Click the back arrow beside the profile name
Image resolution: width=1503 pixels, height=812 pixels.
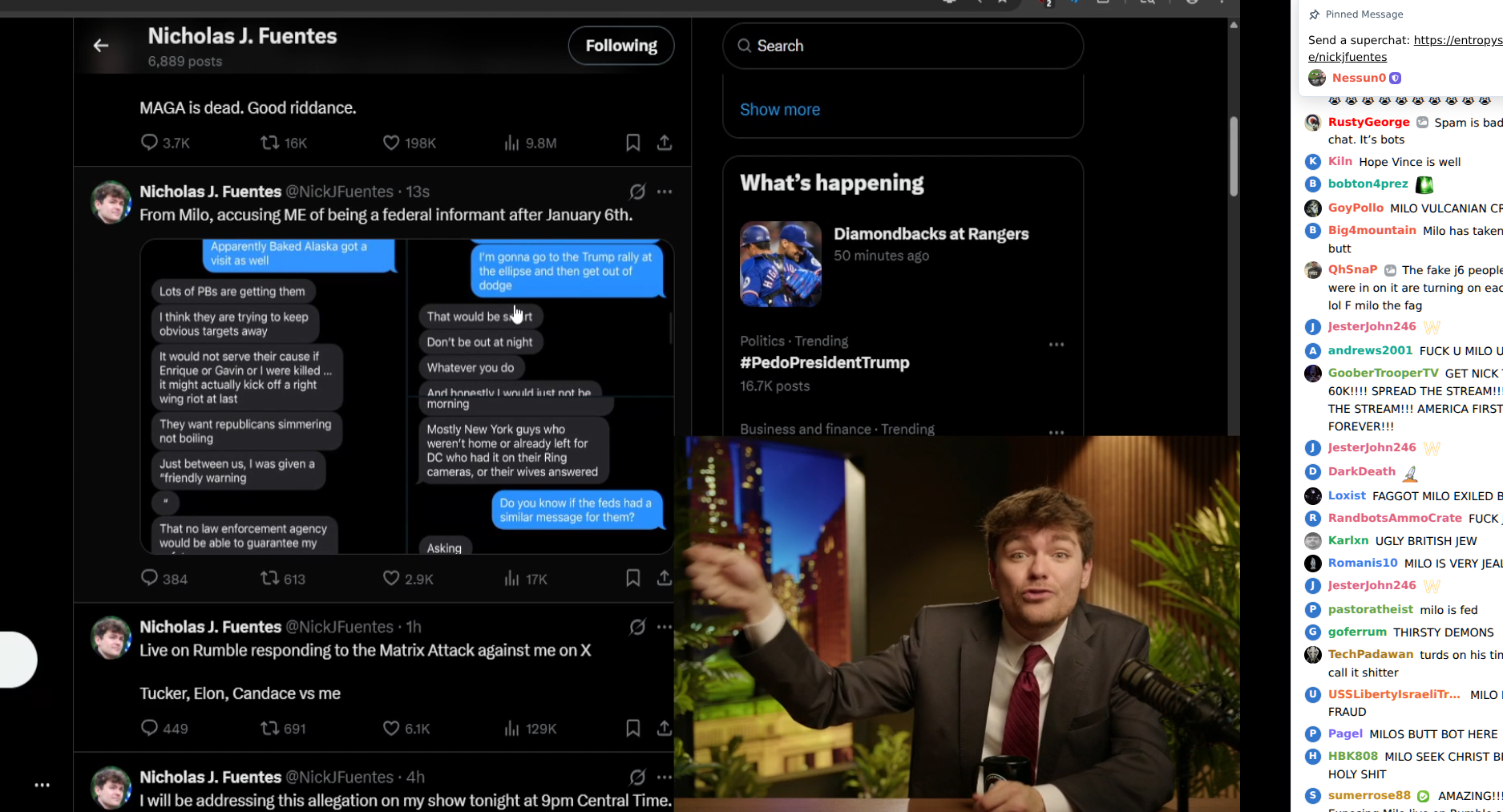tap(101, 46)
